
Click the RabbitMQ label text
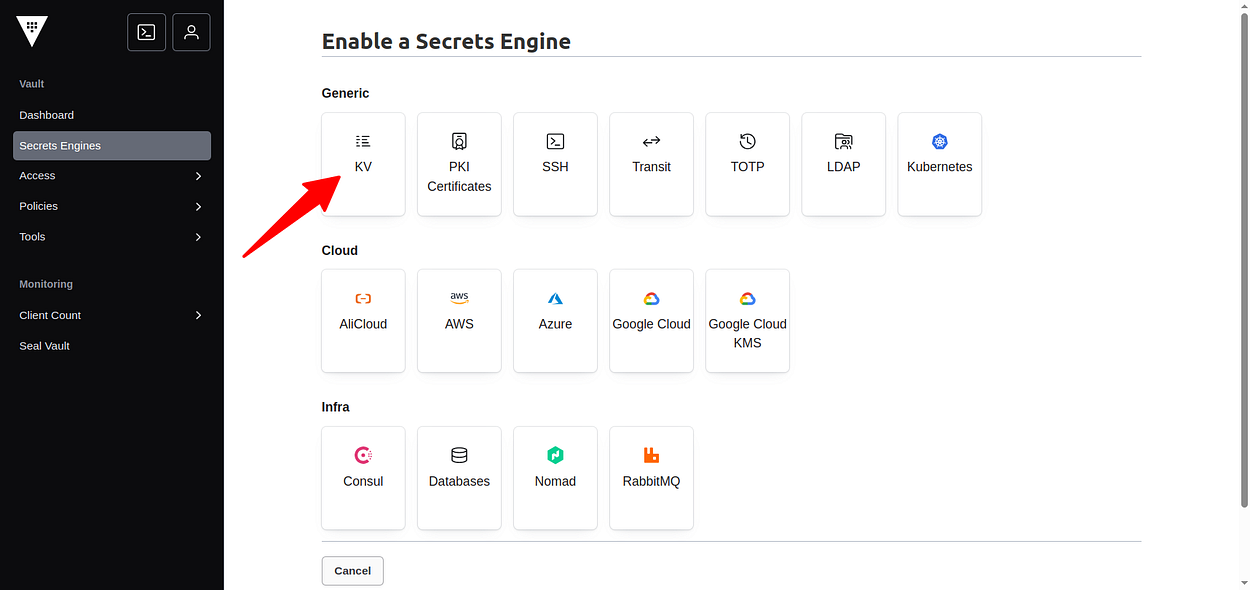pos(651,481)
